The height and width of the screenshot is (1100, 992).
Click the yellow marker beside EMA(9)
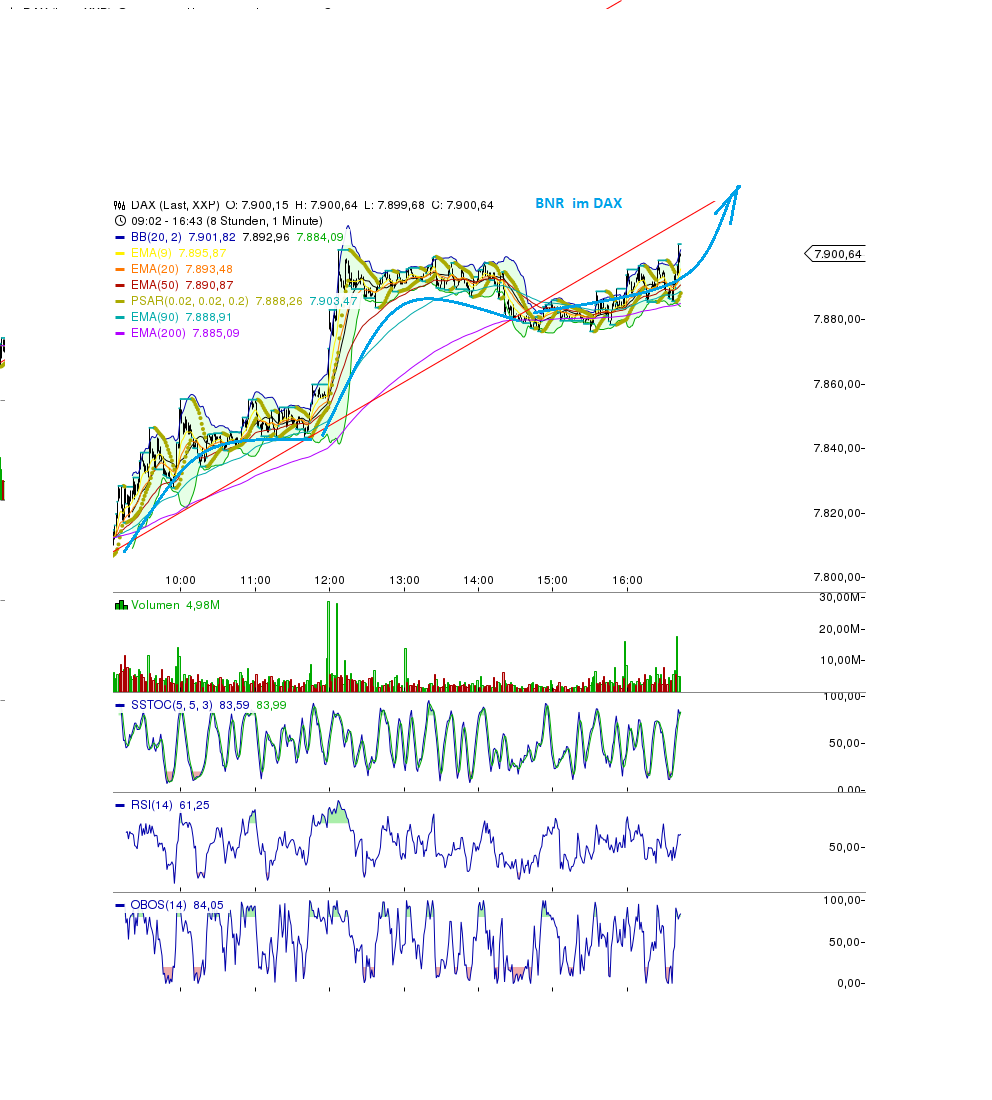[x=120, y=253]
